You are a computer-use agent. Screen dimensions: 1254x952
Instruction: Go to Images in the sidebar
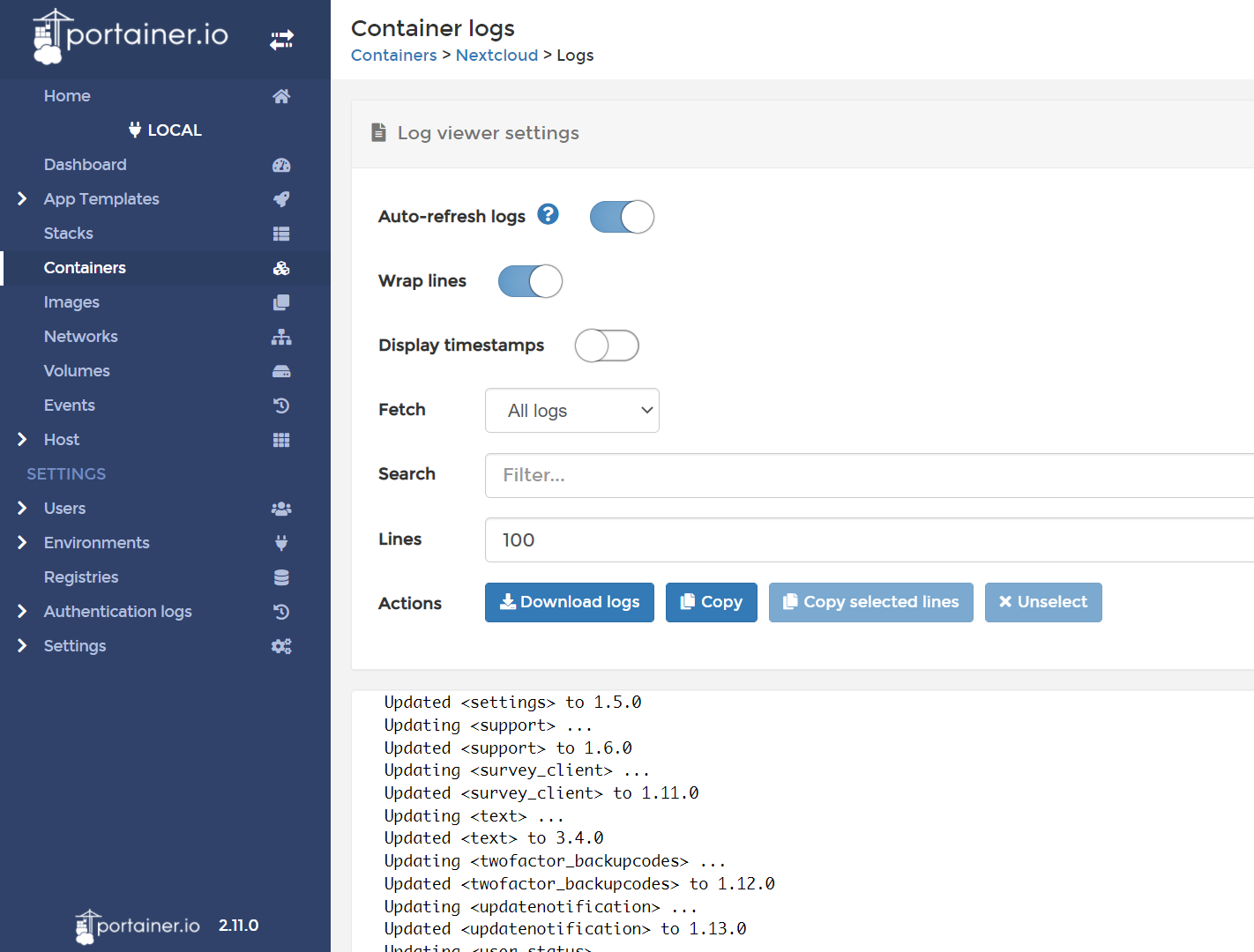pyautogui.click(x=71, y=302)
